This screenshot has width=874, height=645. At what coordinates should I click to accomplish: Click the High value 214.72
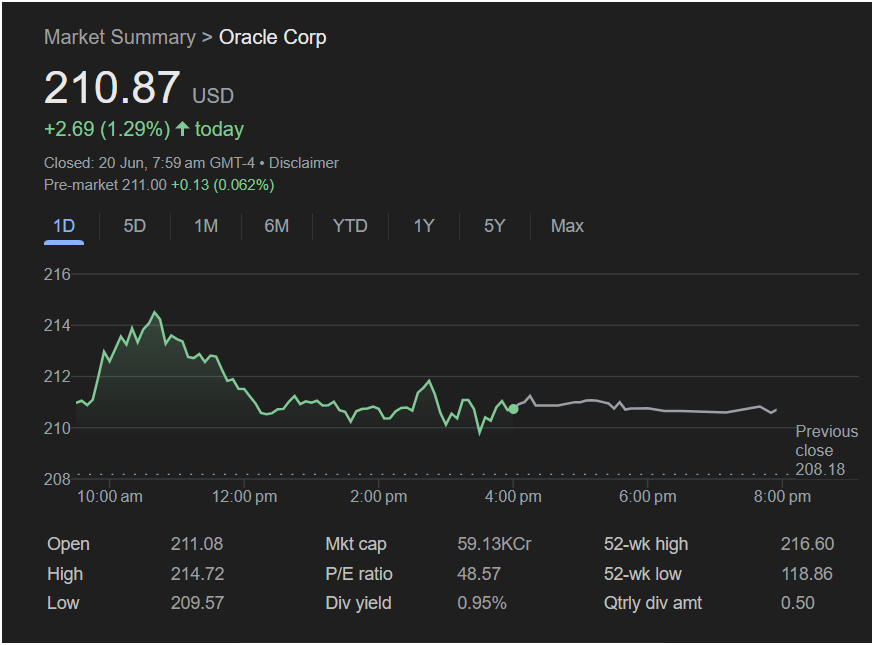pos(197,574)
